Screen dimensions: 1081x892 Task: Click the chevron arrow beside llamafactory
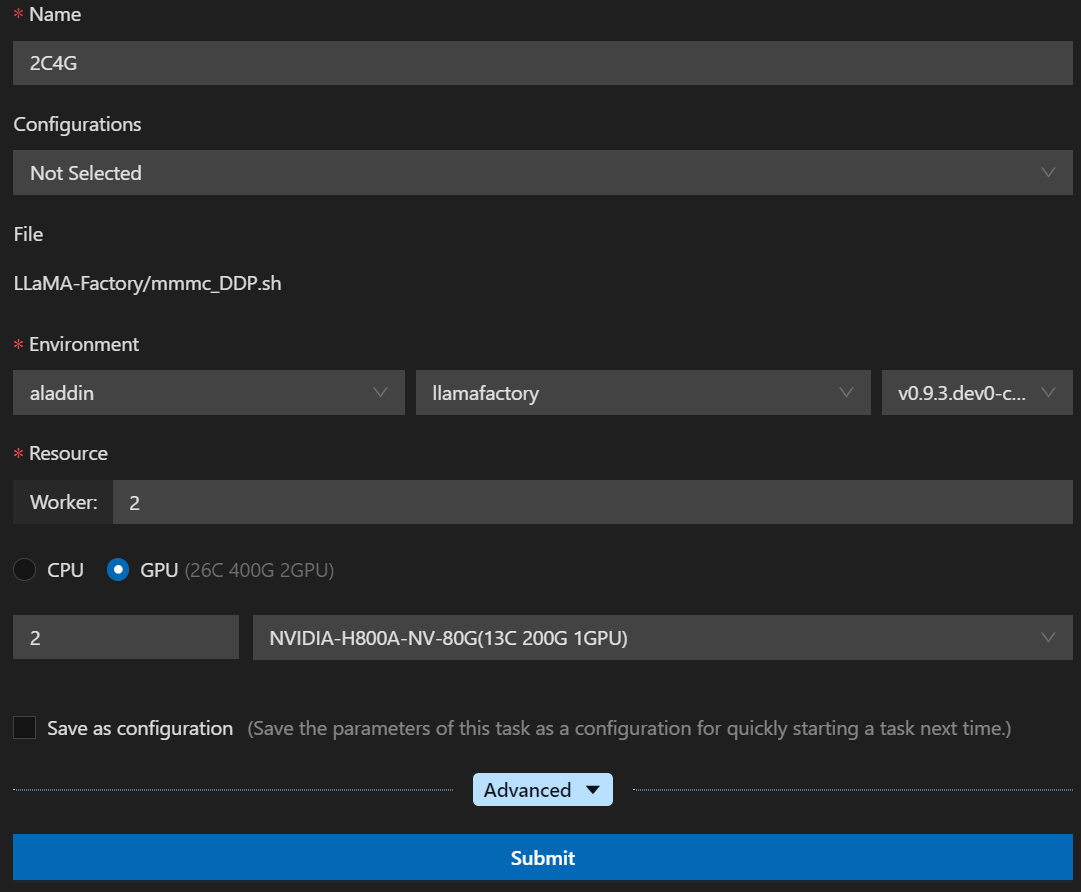[847, 392]
